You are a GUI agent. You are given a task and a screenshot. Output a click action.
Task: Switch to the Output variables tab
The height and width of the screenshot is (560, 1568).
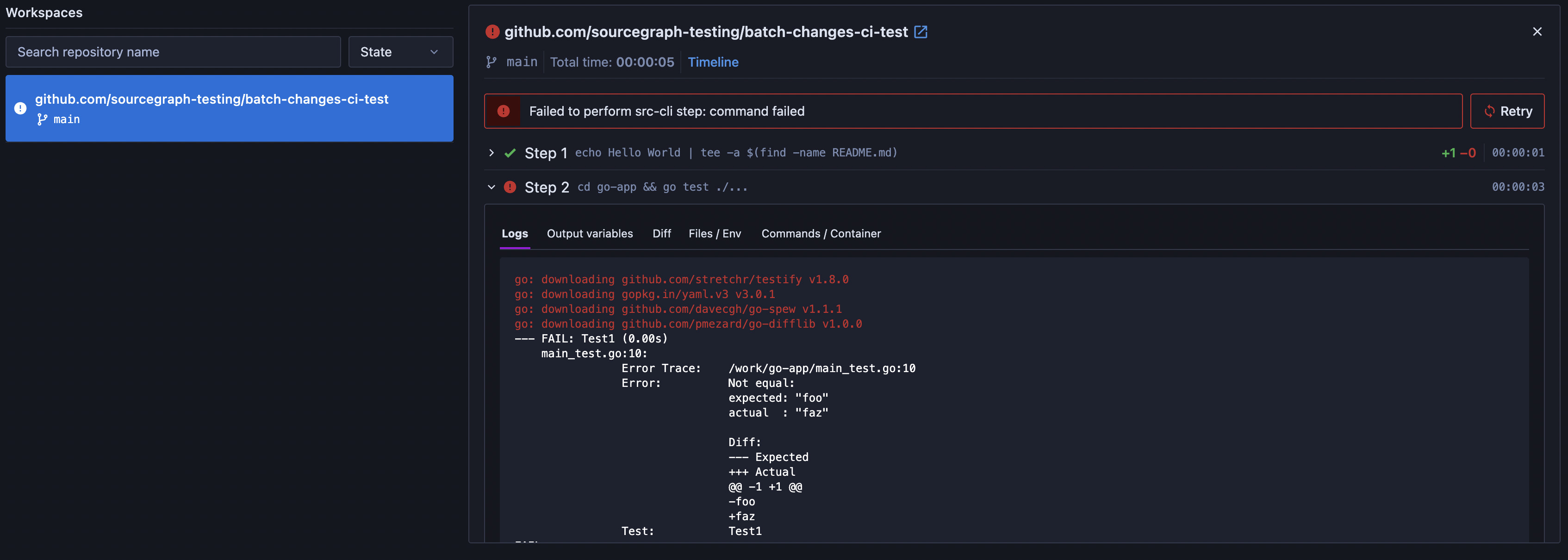tap(589, 234)
